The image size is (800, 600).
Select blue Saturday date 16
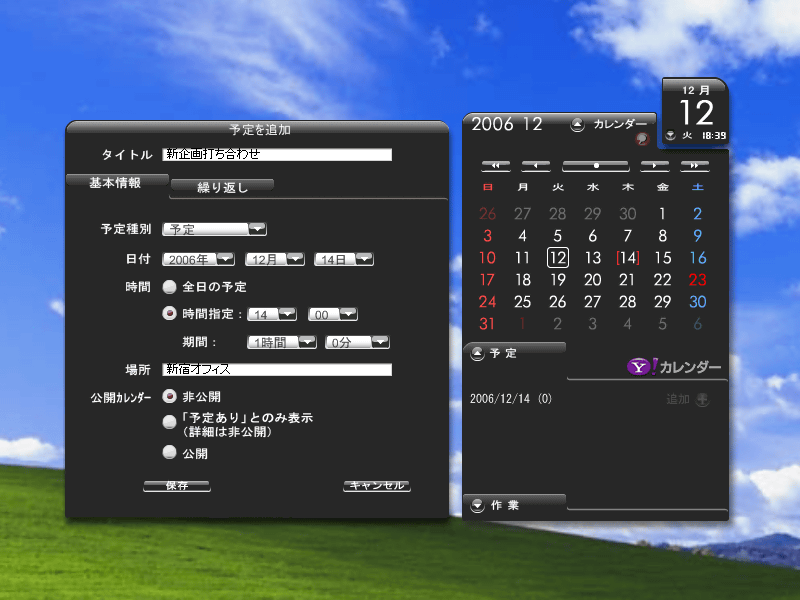click(x=697, y=258)
